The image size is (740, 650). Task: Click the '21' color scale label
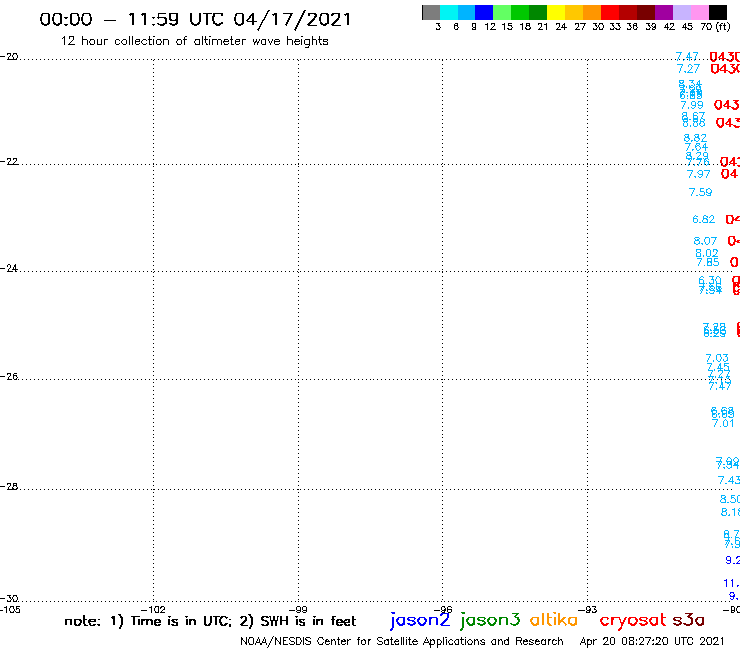[543, 27]
